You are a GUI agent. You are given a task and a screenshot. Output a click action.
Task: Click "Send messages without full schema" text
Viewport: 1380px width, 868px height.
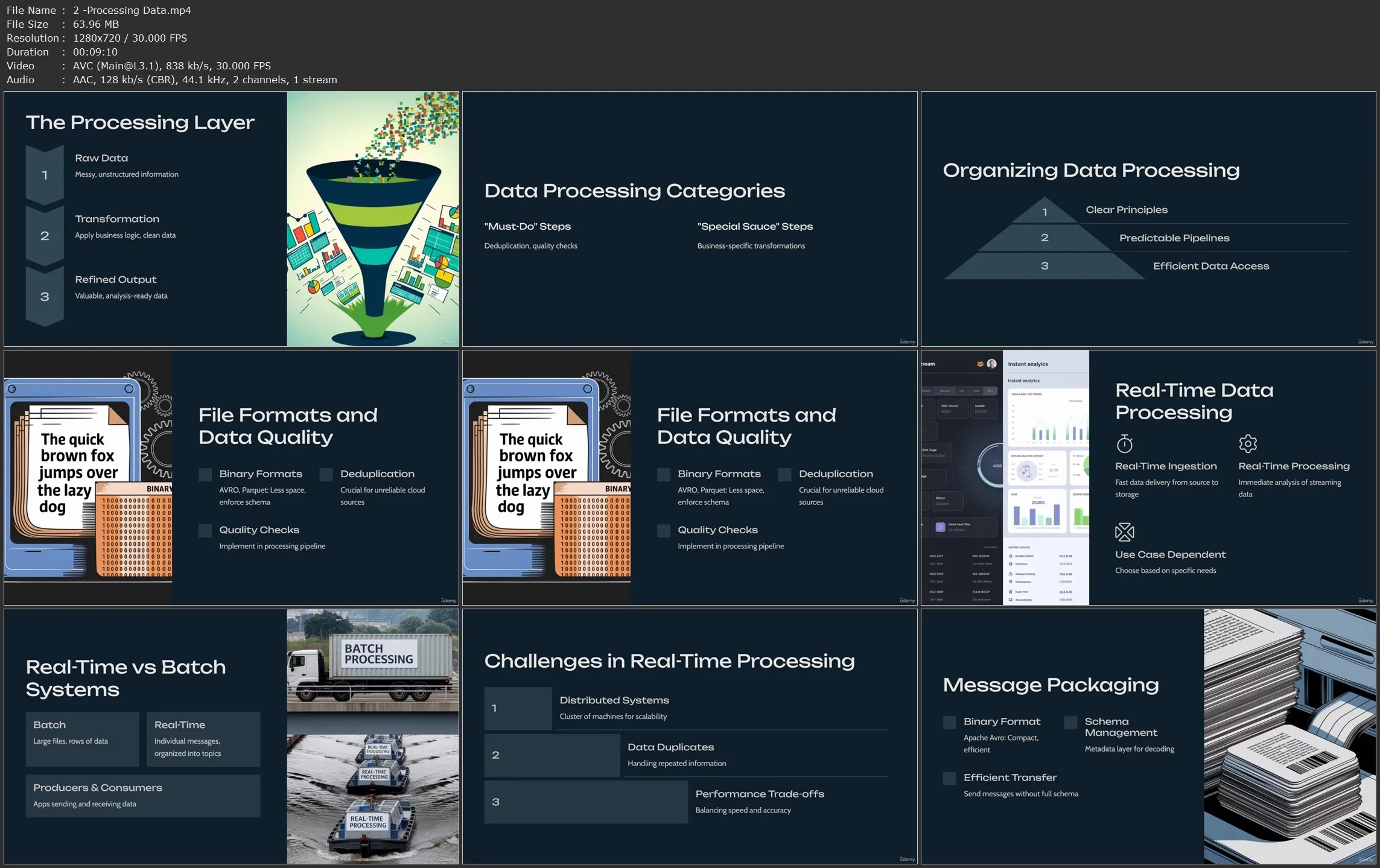(1021, 794)
